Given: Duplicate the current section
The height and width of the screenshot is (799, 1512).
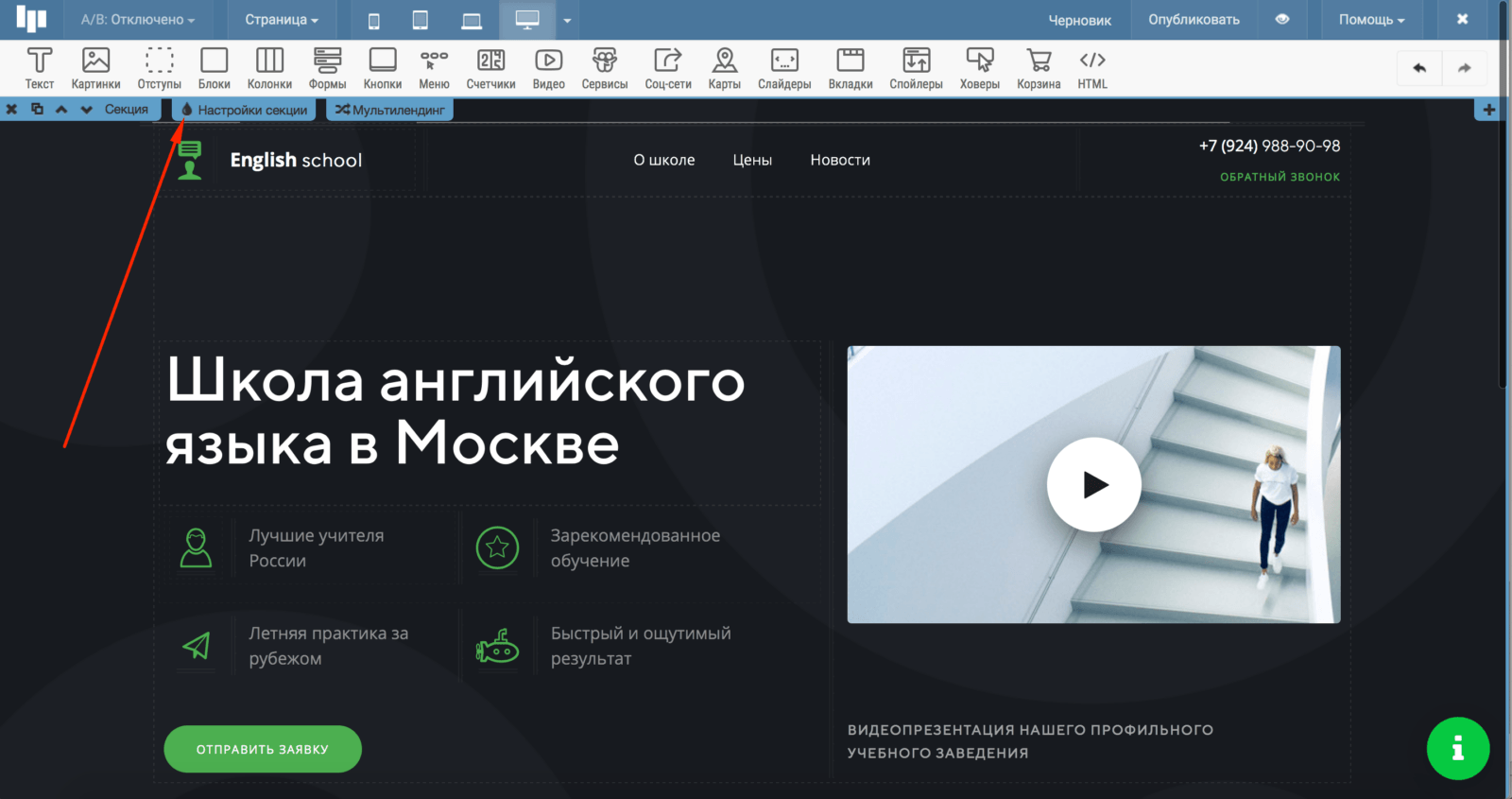Looking at the screenshot, I should coord(37,110).
